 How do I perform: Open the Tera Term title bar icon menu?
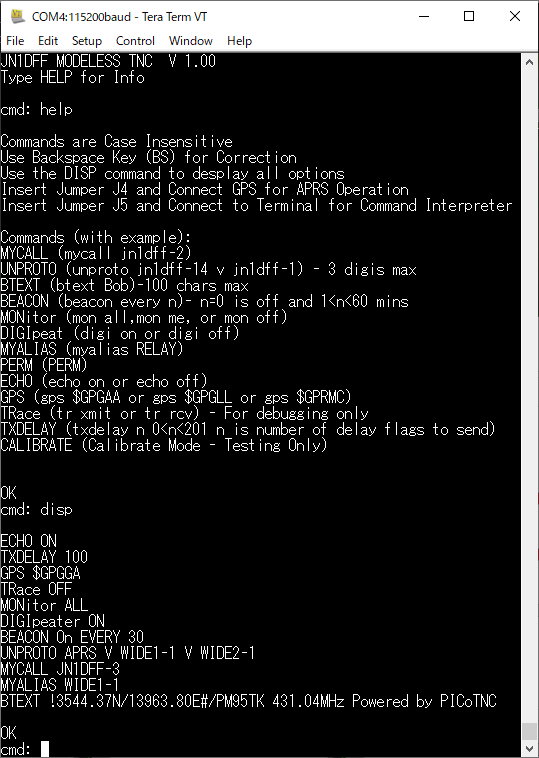pyautogui.click(x=17, y=16)
